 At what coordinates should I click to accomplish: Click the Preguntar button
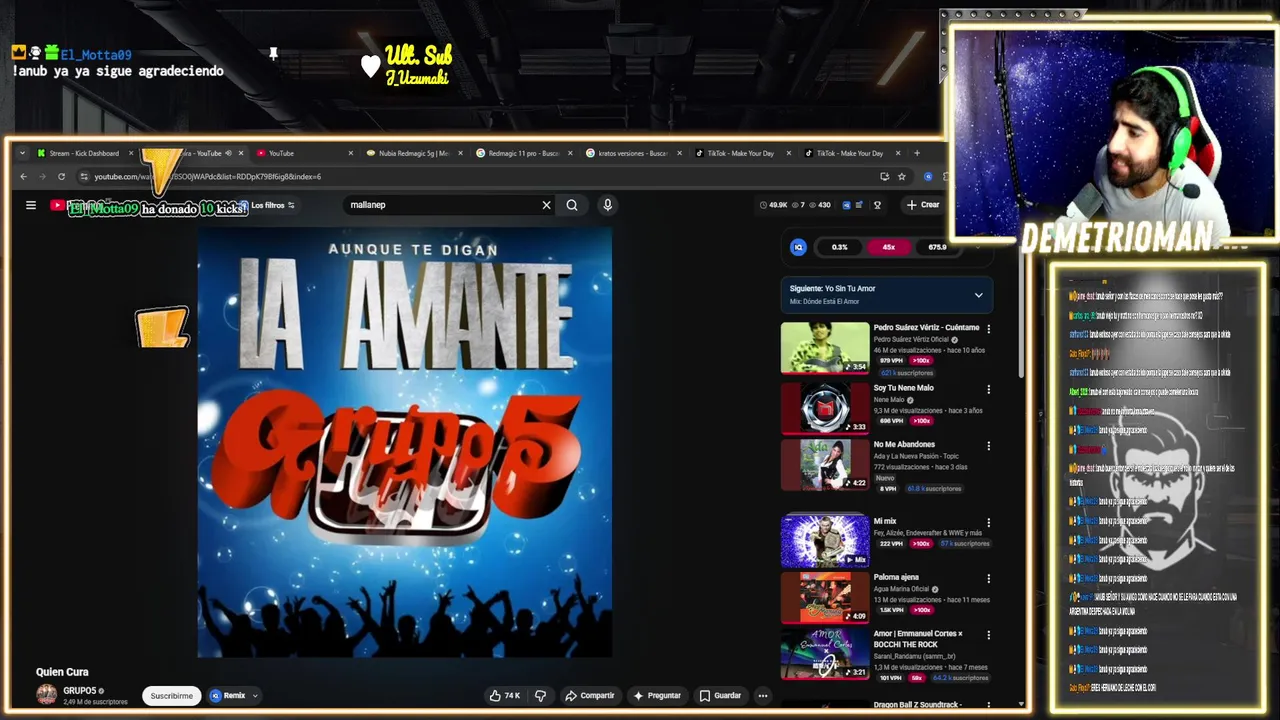pos(657,696)
